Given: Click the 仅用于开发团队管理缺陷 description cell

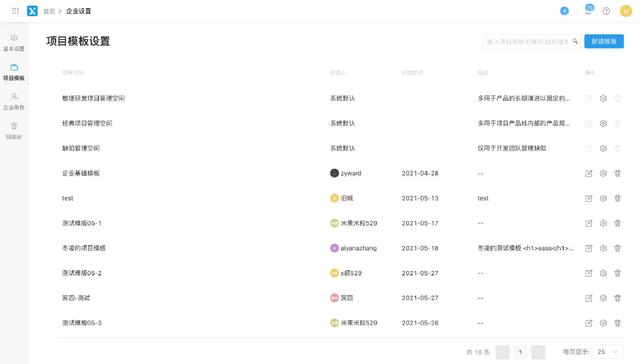Looking at the screenshot, I should pyautogui.click(x=512, y=148).
